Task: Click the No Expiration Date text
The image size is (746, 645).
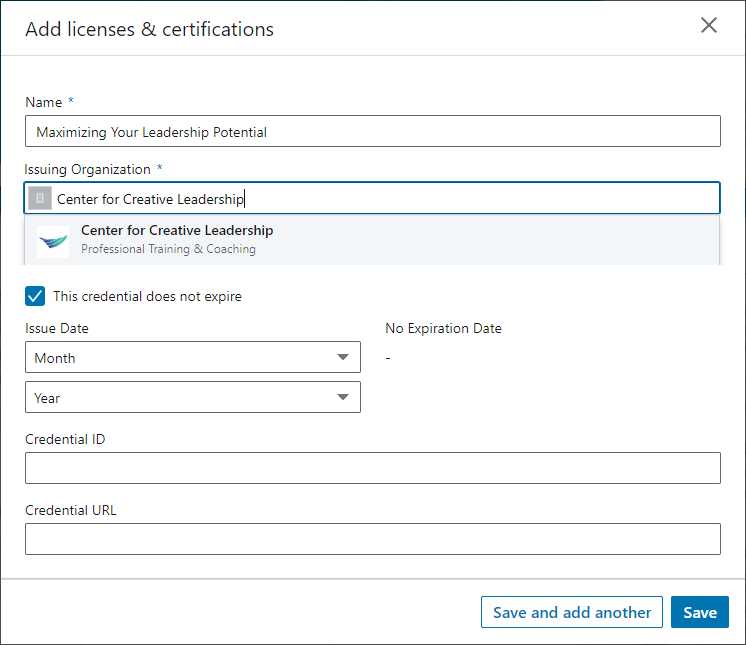Action: [x=443, y=328]
